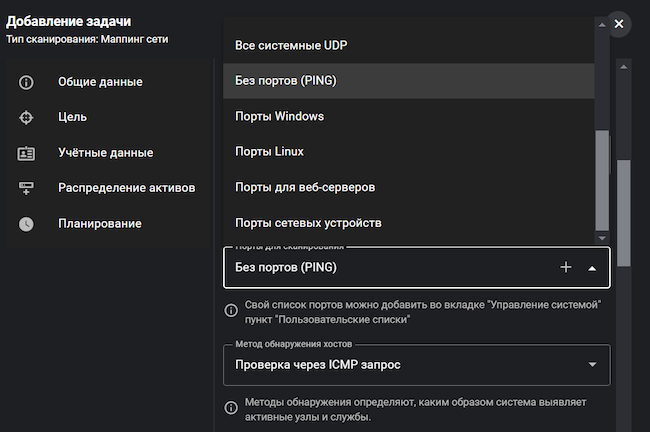
Task: Collapse the ports list with the up arrow
Action: (592, 267)
